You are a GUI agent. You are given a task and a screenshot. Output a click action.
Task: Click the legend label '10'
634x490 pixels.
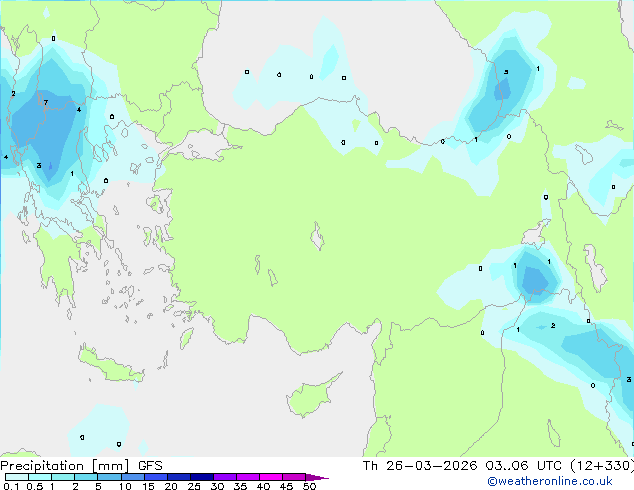125,486
